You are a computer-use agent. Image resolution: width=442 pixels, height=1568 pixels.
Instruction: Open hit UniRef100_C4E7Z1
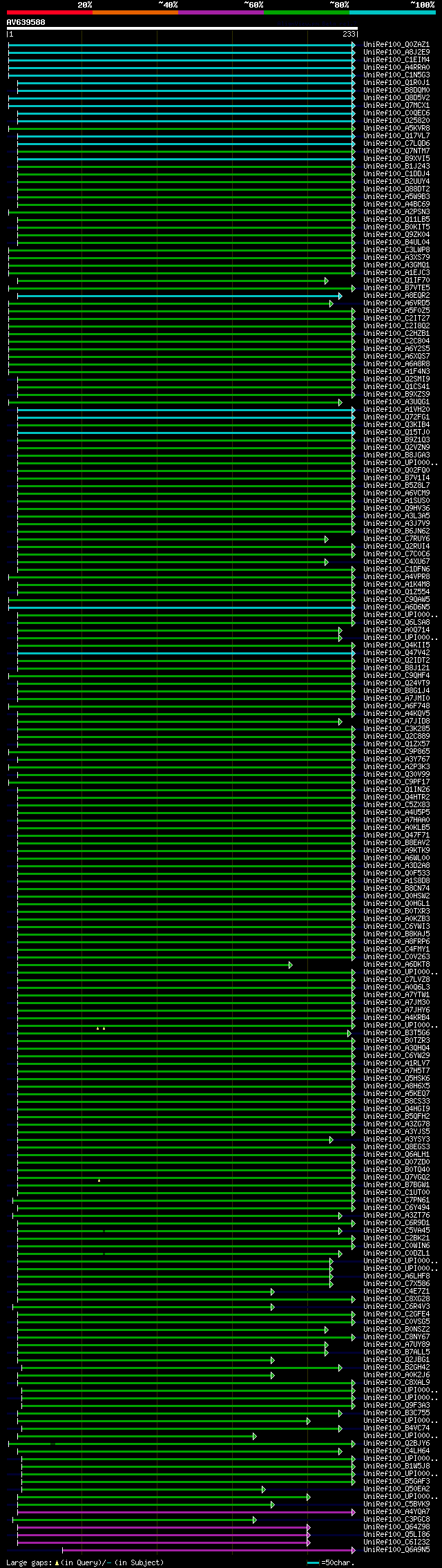396,1291
